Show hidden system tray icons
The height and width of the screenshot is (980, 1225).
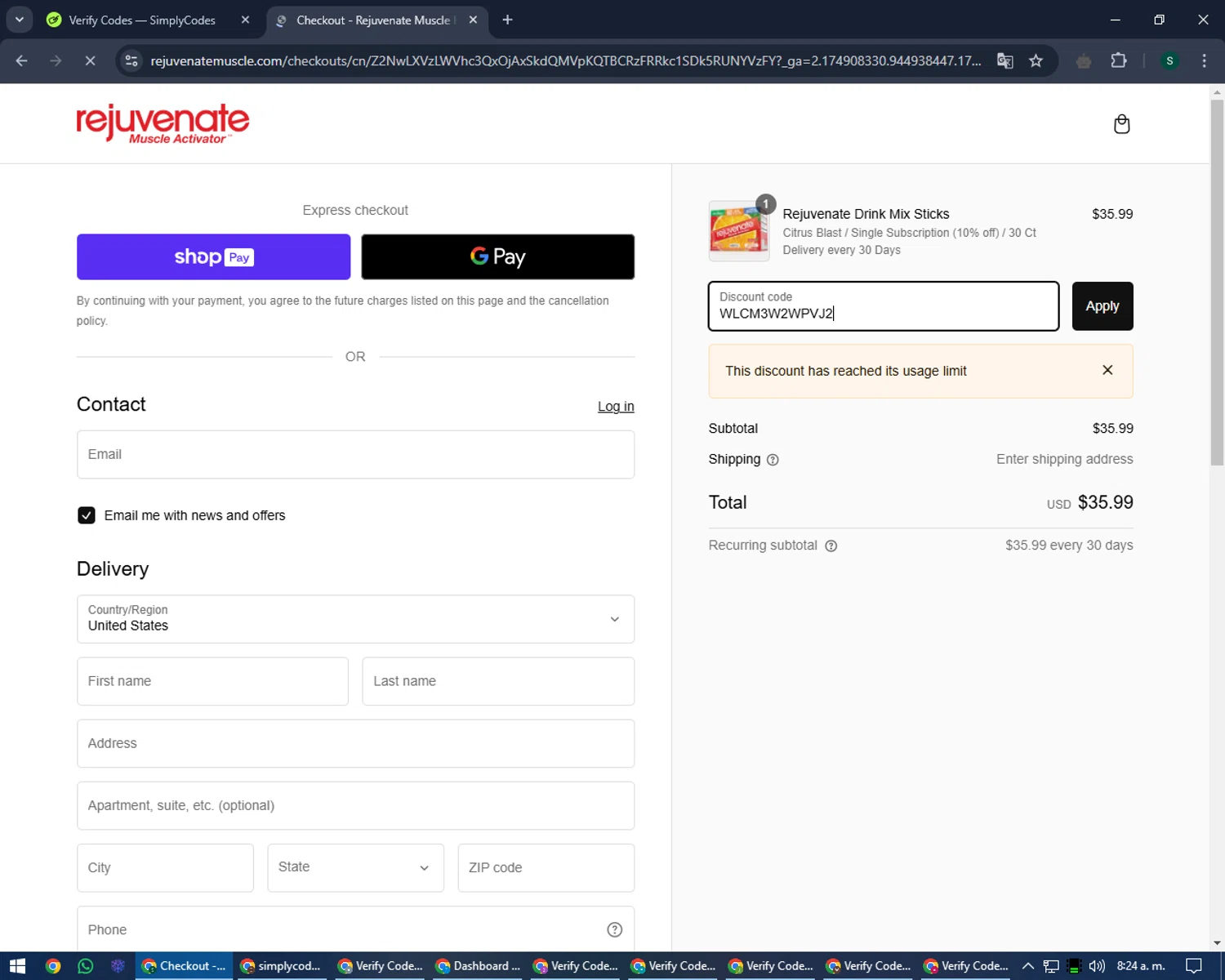pyautogui.click(x=1028, y=966)
